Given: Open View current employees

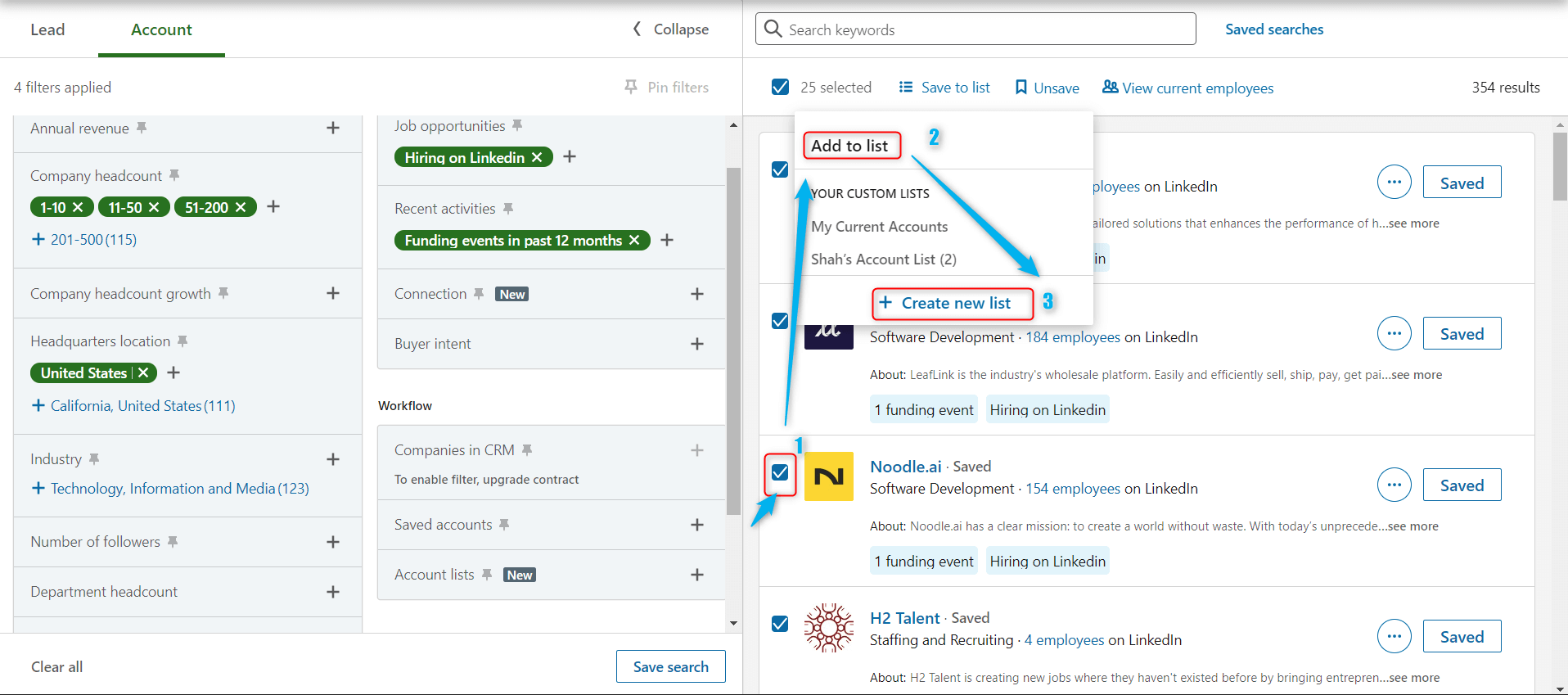Looking at the screenshot, I should [1187, 88].
